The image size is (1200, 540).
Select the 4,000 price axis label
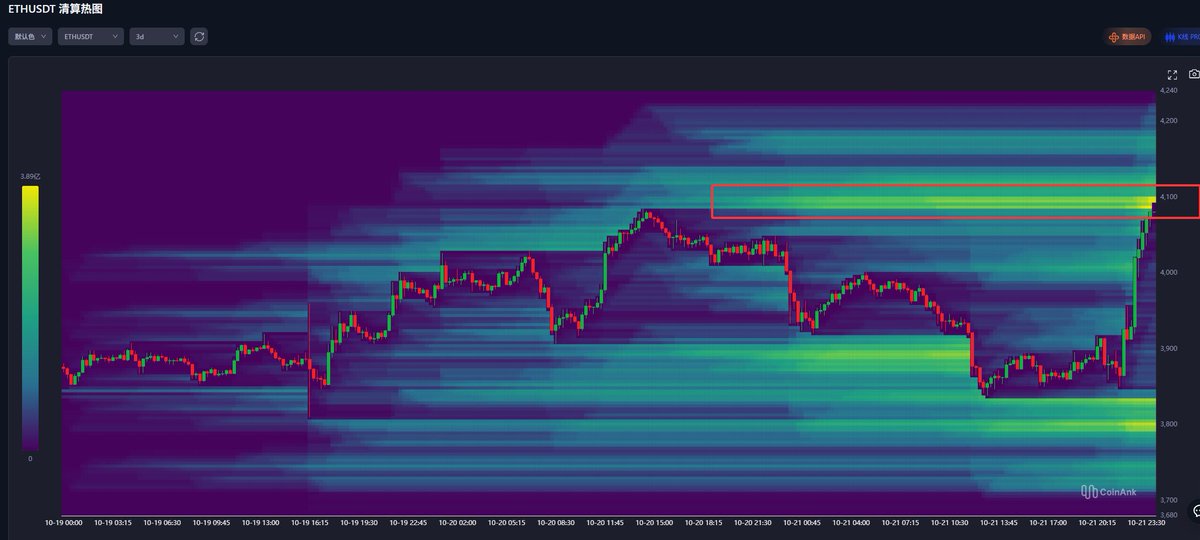coord(1168,272)
